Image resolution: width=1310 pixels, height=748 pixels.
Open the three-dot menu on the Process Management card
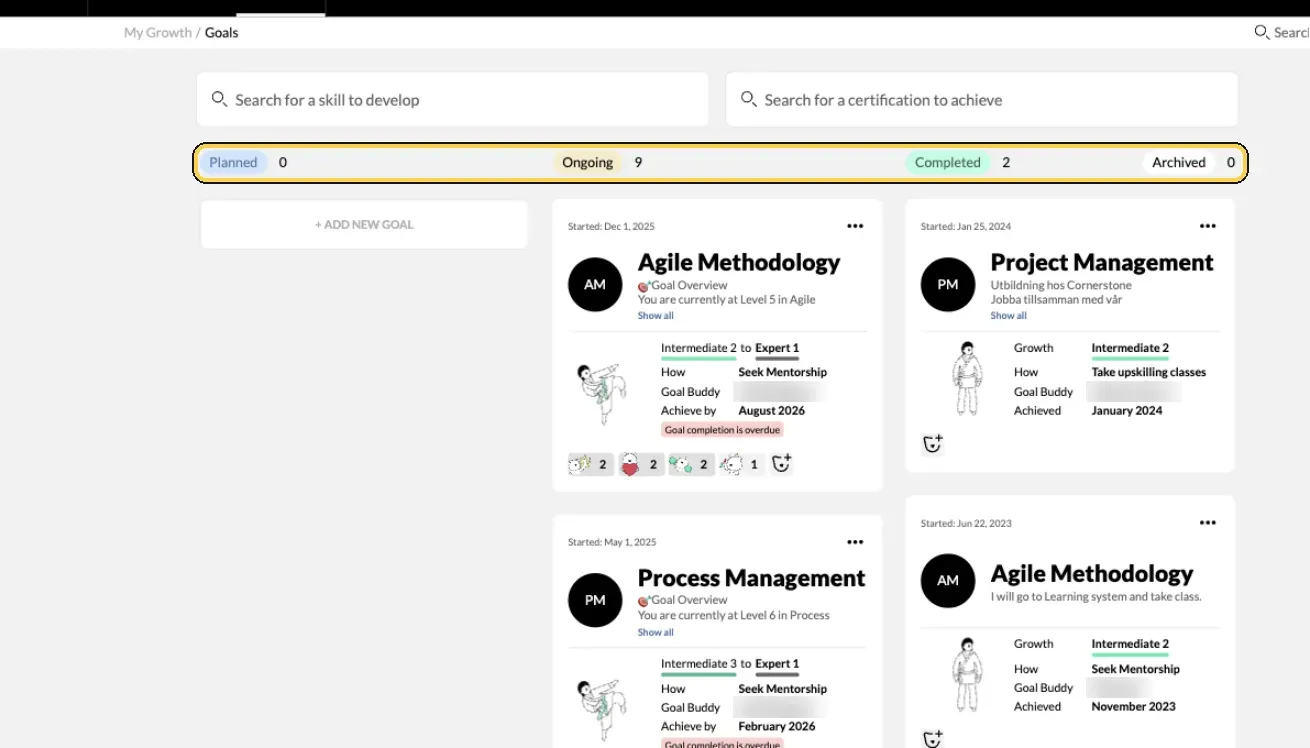click(x=855, y=542)
